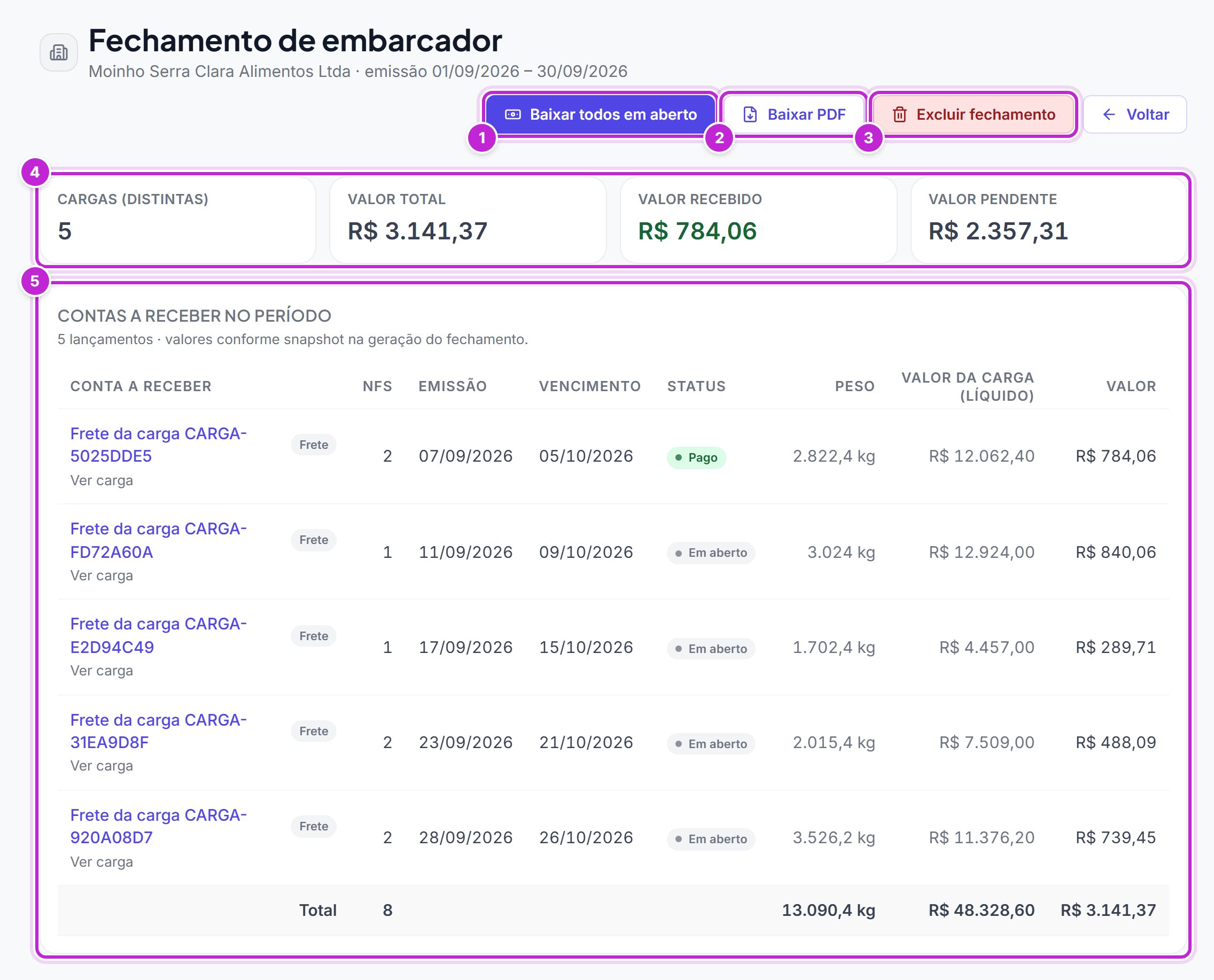Click the Pago status badge
Image resolution: width=1214 pixels, height=980 pixels.
point(696,457)
